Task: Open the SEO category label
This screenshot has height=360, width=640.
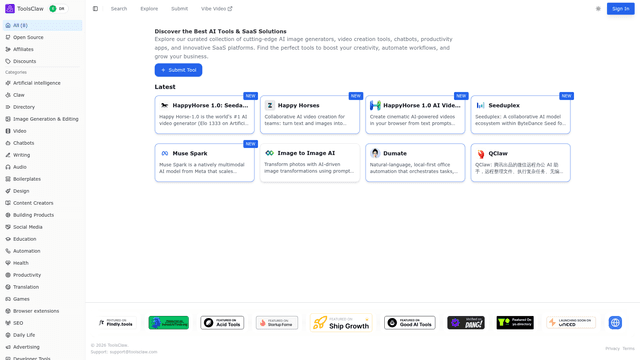Action: tap(18, 323)
